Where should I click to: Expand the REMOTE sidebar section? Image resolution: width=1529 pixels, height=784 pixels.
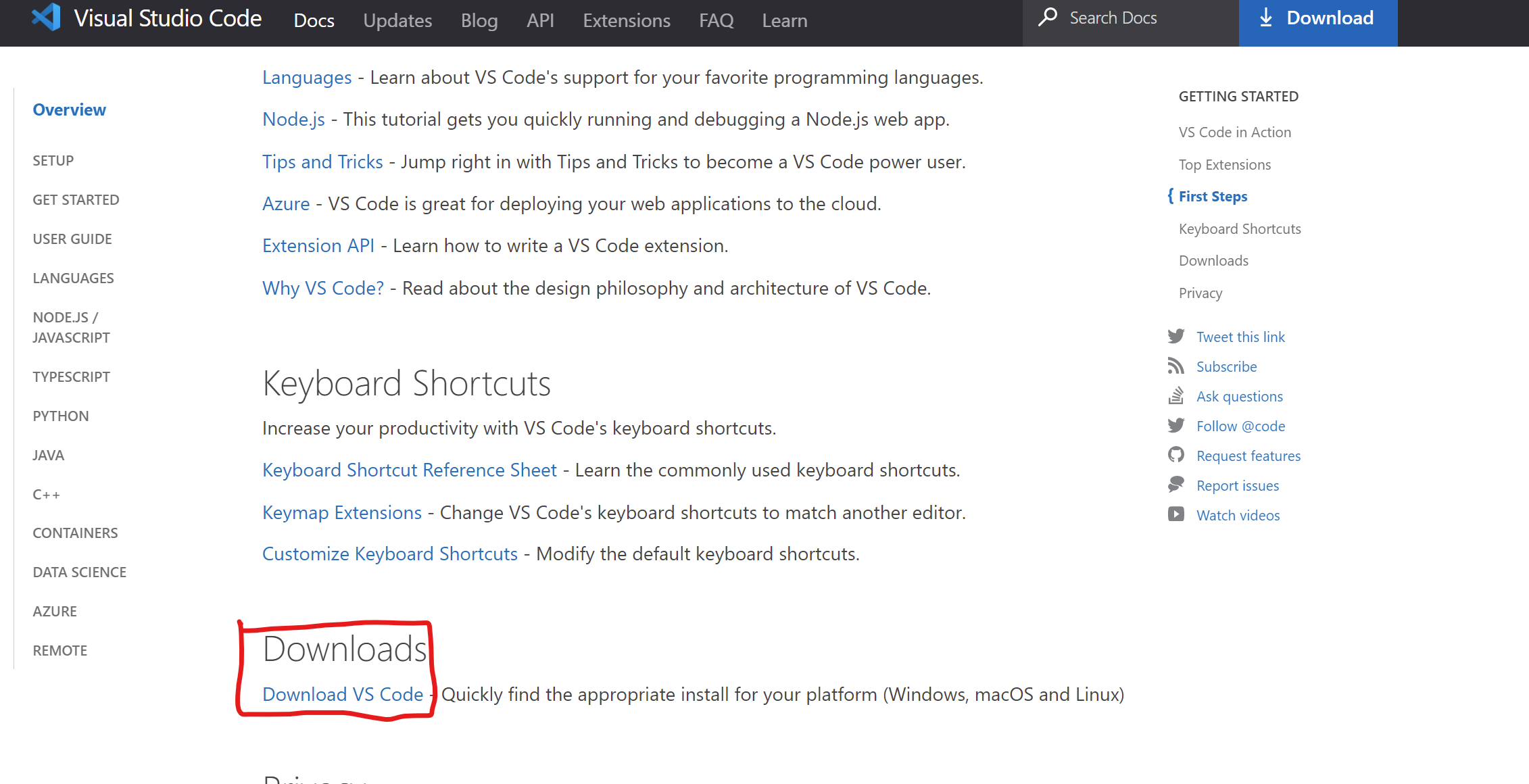(60, 651)
